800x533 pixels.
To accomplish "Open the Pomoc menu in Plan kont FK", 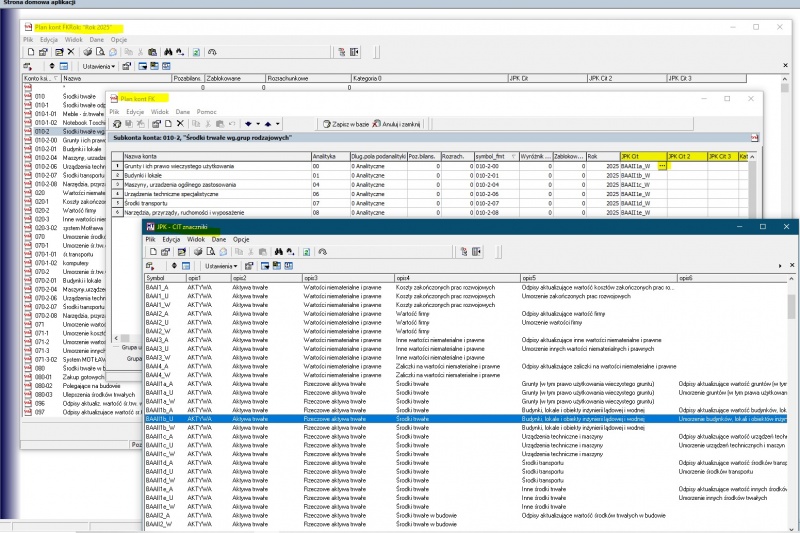I will [x=207, y=112].
